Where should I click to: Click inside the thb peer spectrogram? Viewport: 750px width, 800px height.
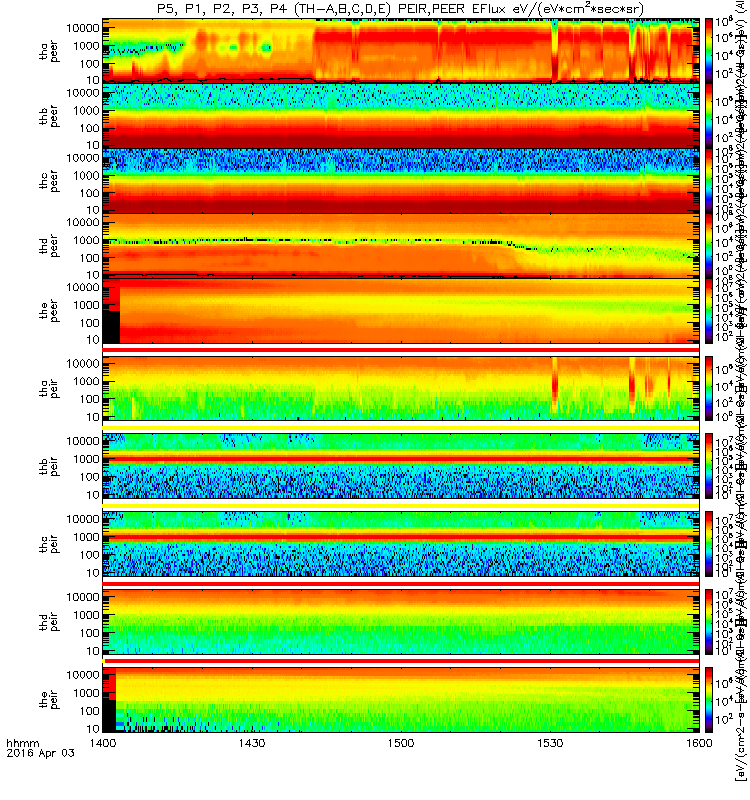click(401, 115)
